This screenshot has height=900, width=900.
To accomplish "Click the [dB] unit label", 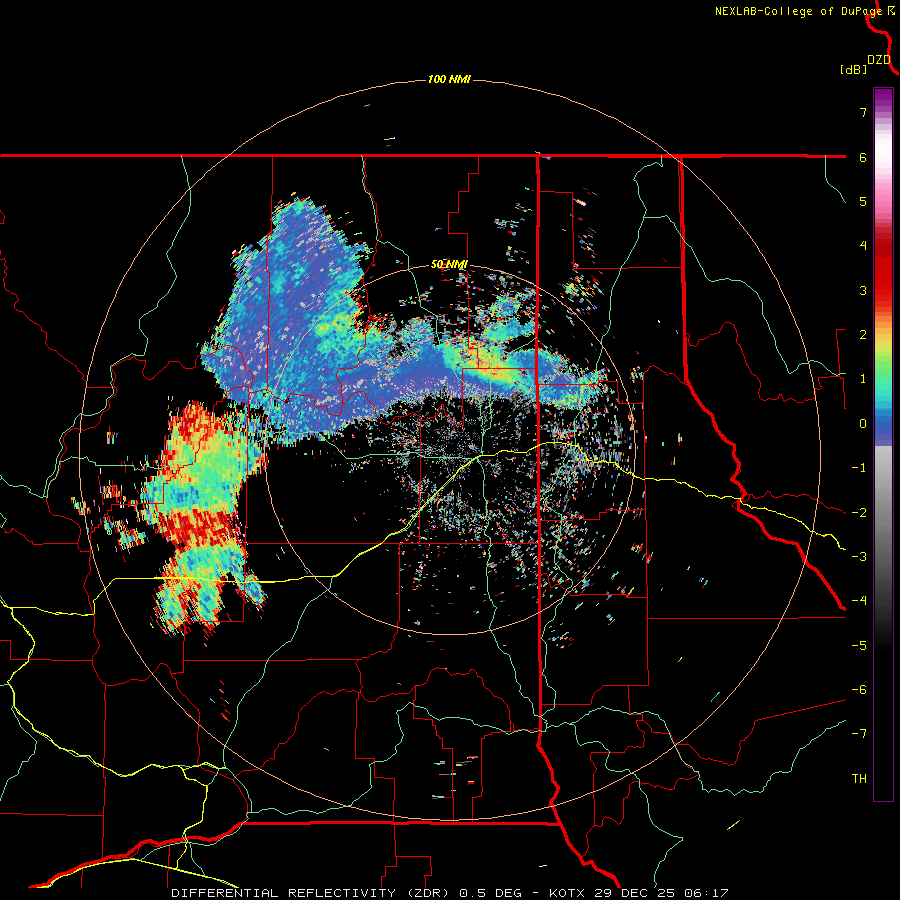I will click(x=854, y=70).
